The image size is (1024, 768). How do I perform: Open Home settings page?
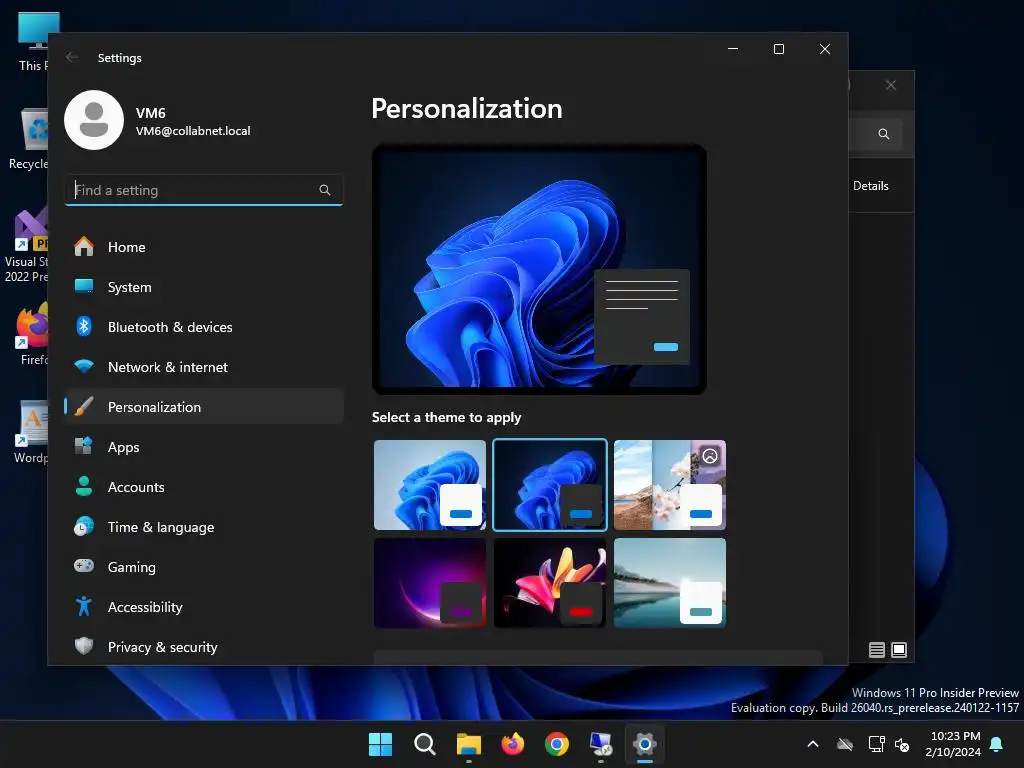tap(204, 247)
